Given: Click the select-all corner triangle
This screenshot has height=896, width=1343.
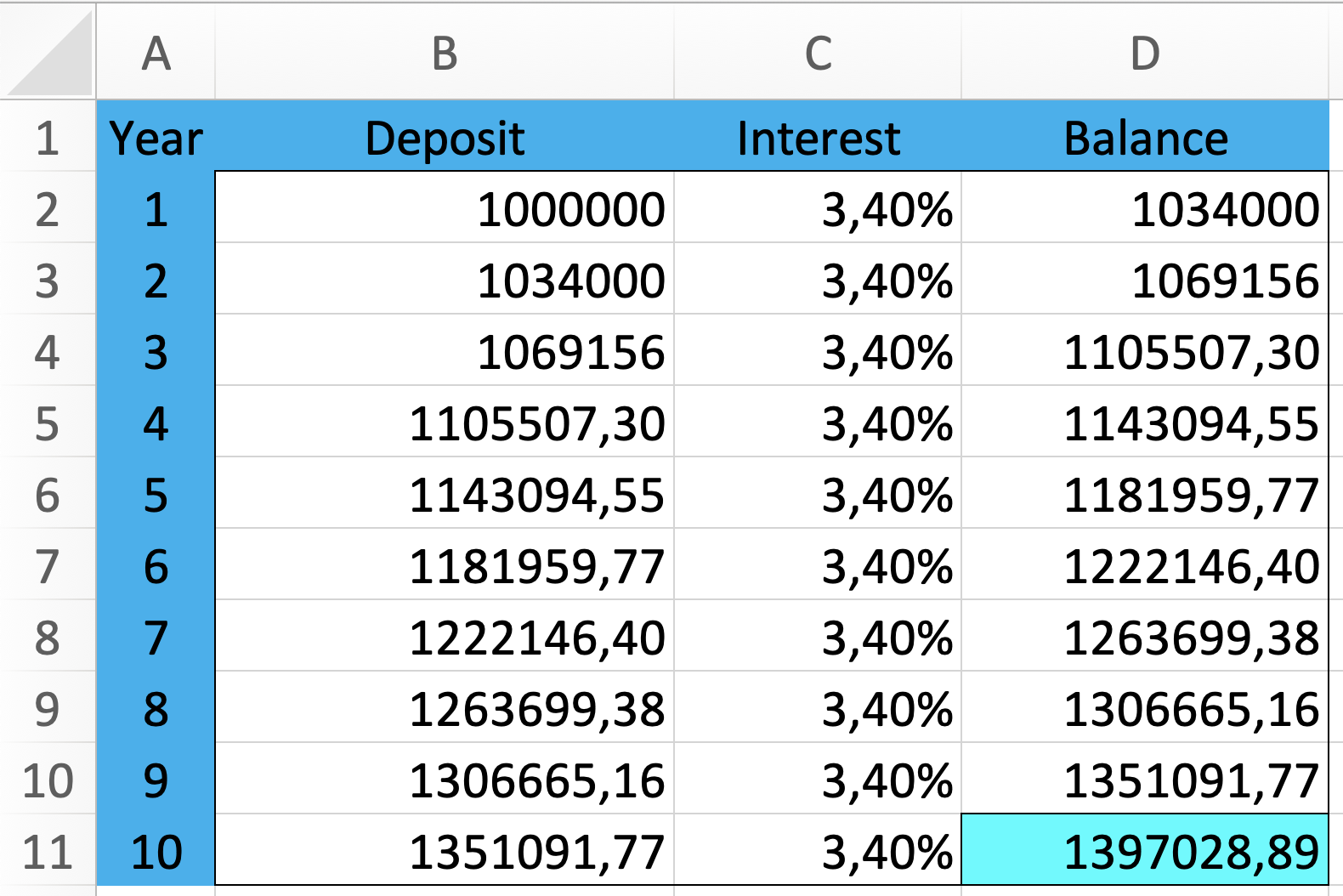Looking at the screenshot, I should (x=48, y=53).
